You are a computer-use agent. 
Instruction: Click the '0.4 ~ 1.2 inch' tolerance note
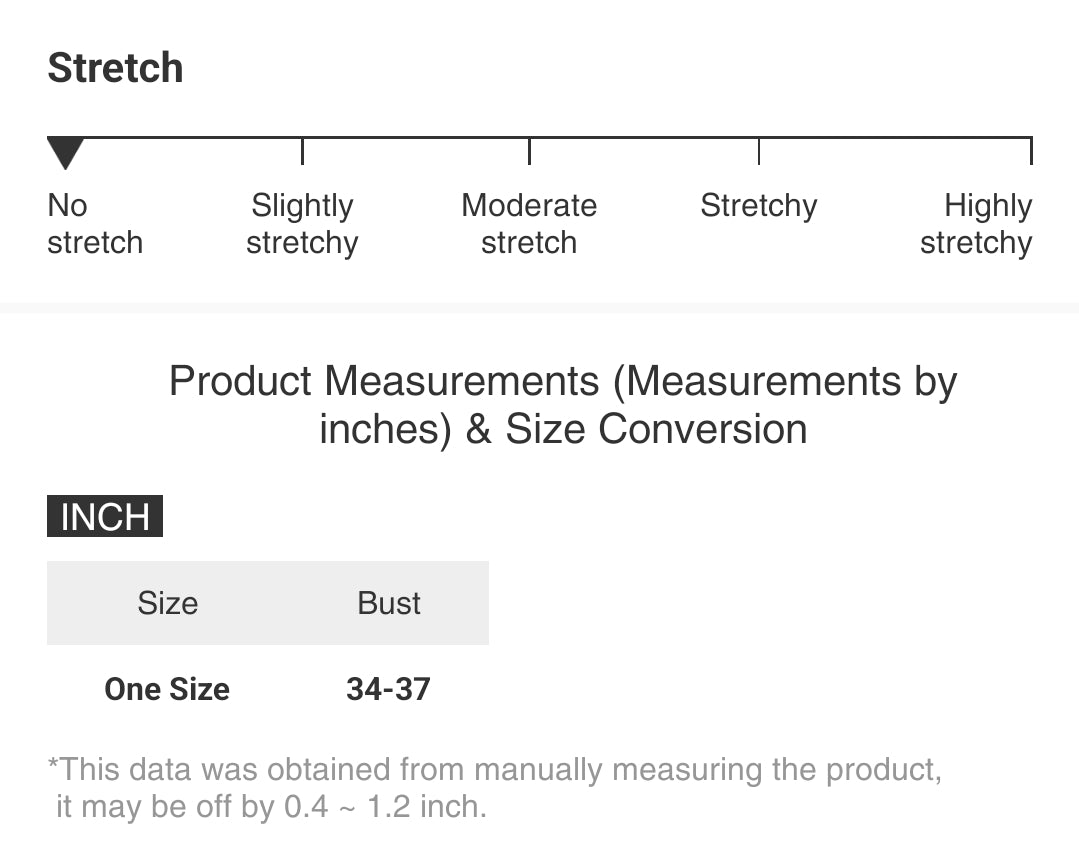coord(385,807)
